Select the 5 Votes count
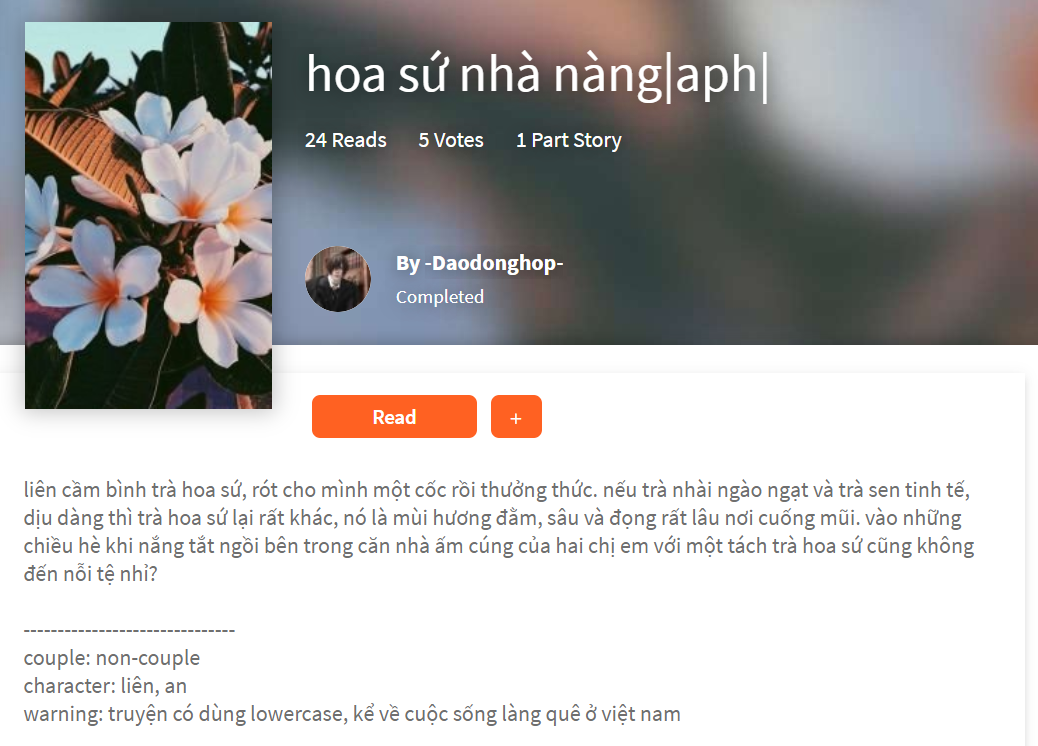This screenshot has width=1038, height=746. 451,140
